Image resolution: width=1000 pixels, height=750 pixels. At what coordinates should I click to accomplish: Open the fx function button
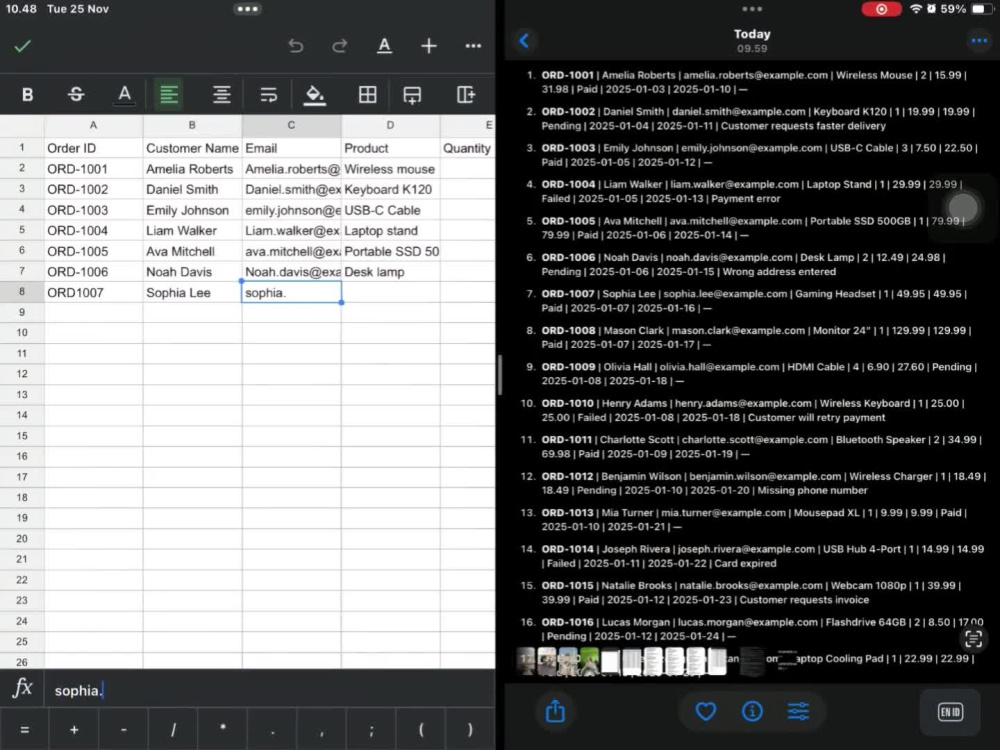coord(22,689)
